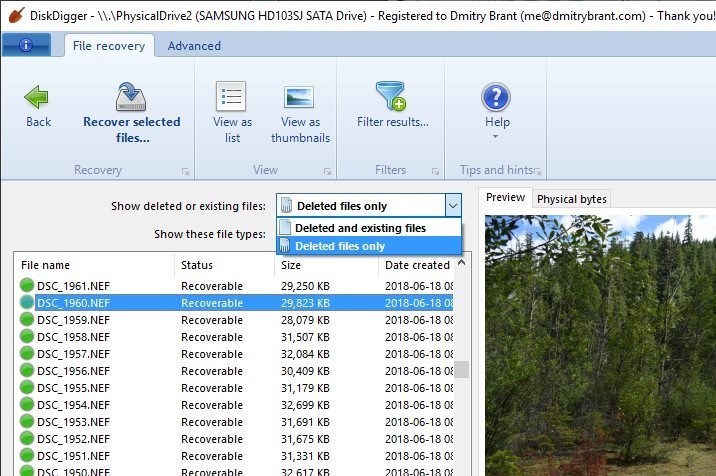The width and height of the screenshot is (716, 476).
Task: Click green status icon for DSC_1951.NEF
Action: click(x=27, y=455)
